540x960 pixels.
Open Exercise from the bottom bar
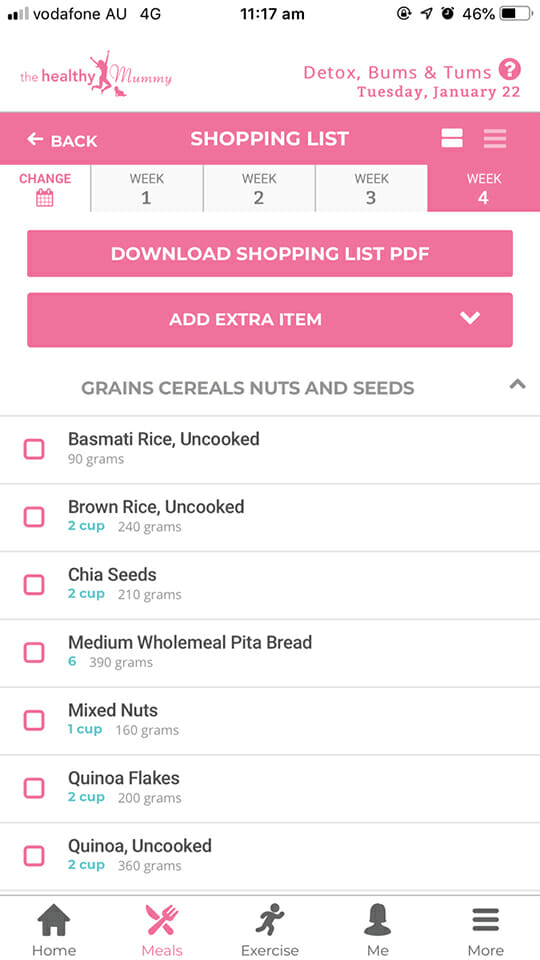269,930
